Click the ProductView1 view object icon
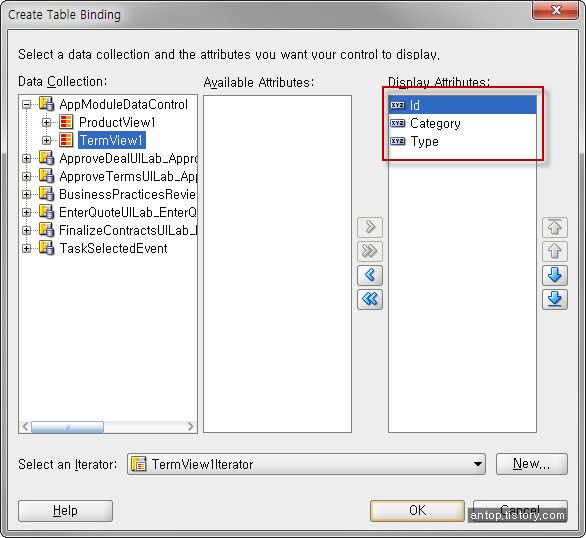 (x=66, y=122)
